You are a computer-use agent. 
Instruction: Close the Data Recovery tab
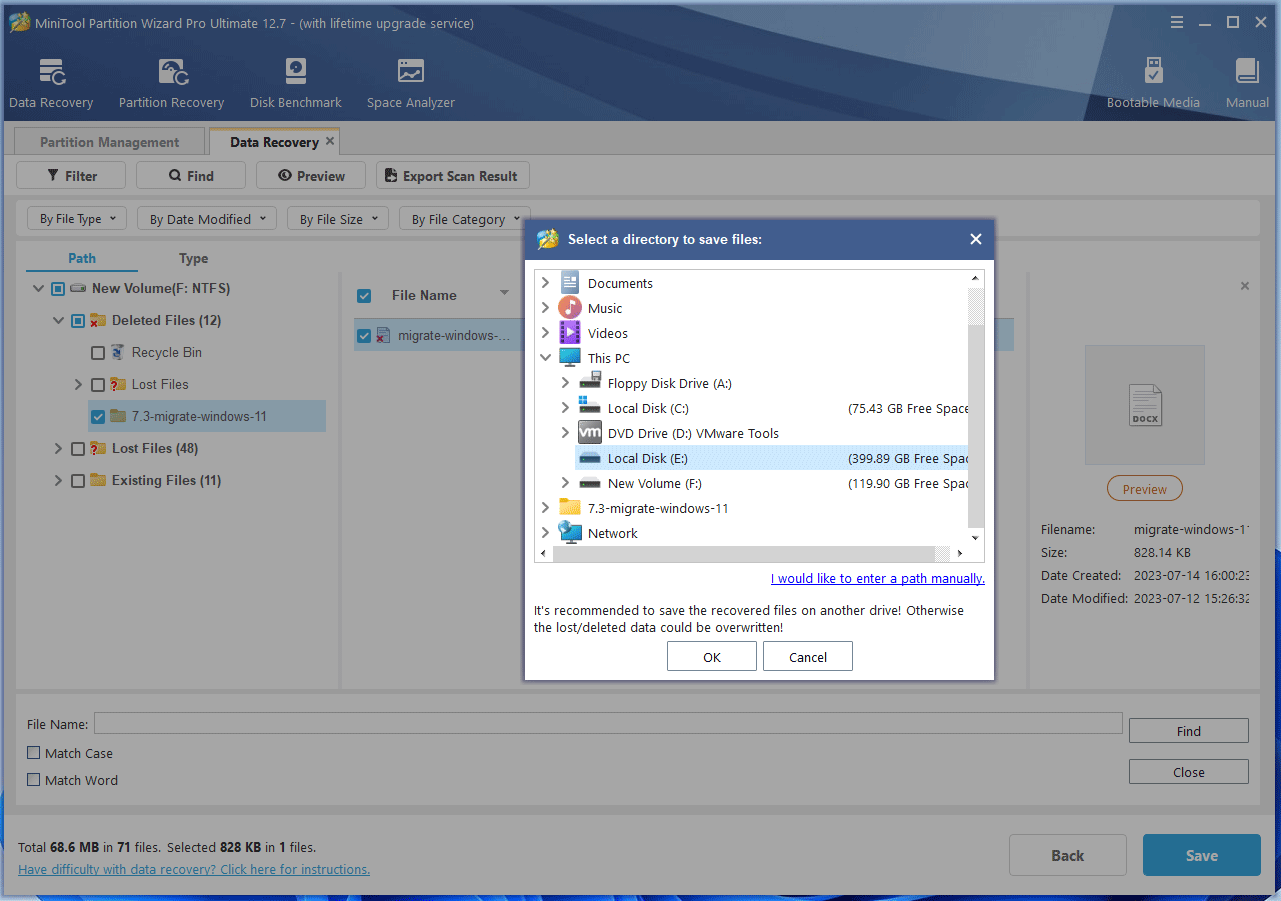(x=330, y=142)
